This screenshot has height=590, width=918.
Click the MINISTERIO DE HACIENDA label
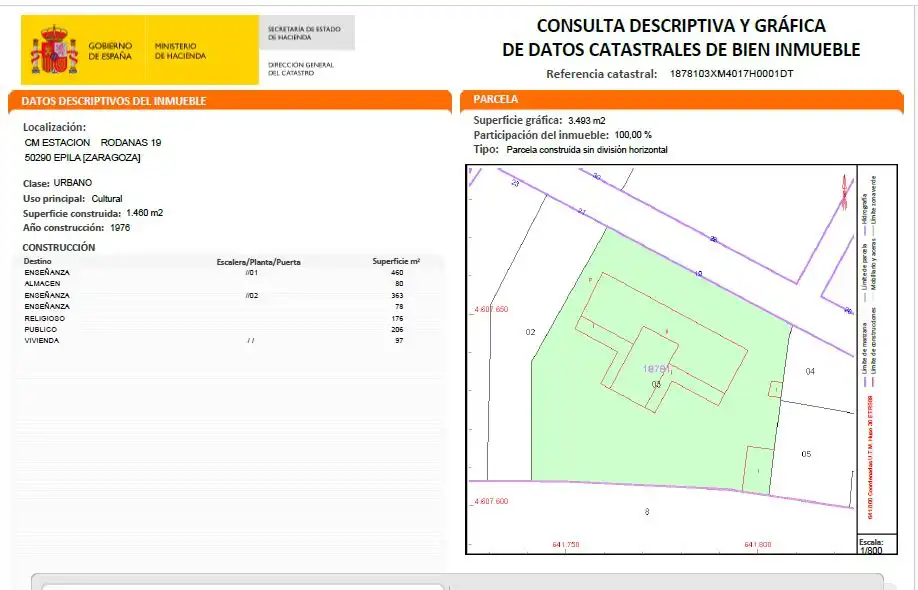pos(180,51)
